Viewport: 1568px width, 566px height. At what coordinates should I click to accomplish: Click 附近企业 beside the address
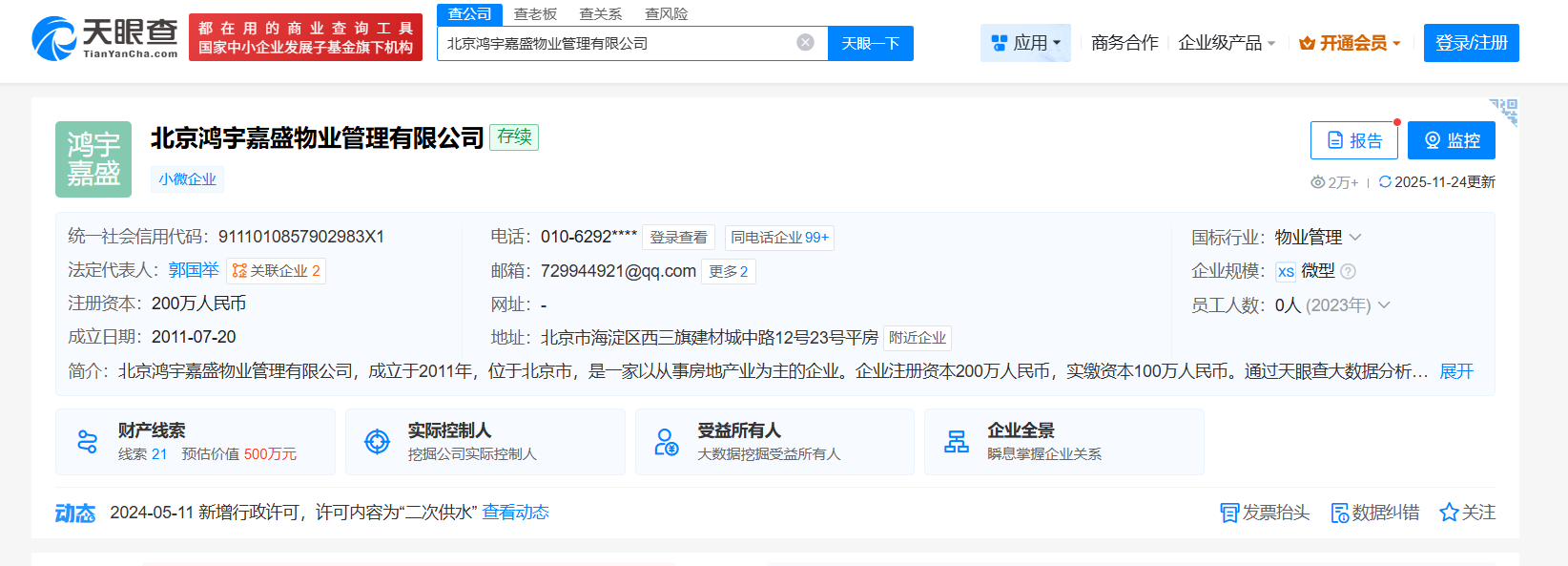(918, 338)
